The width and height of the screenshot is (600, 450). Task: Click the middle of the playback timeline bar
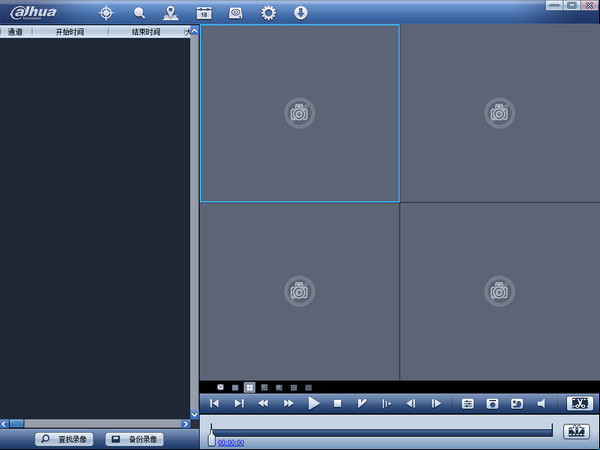point(382,433)
